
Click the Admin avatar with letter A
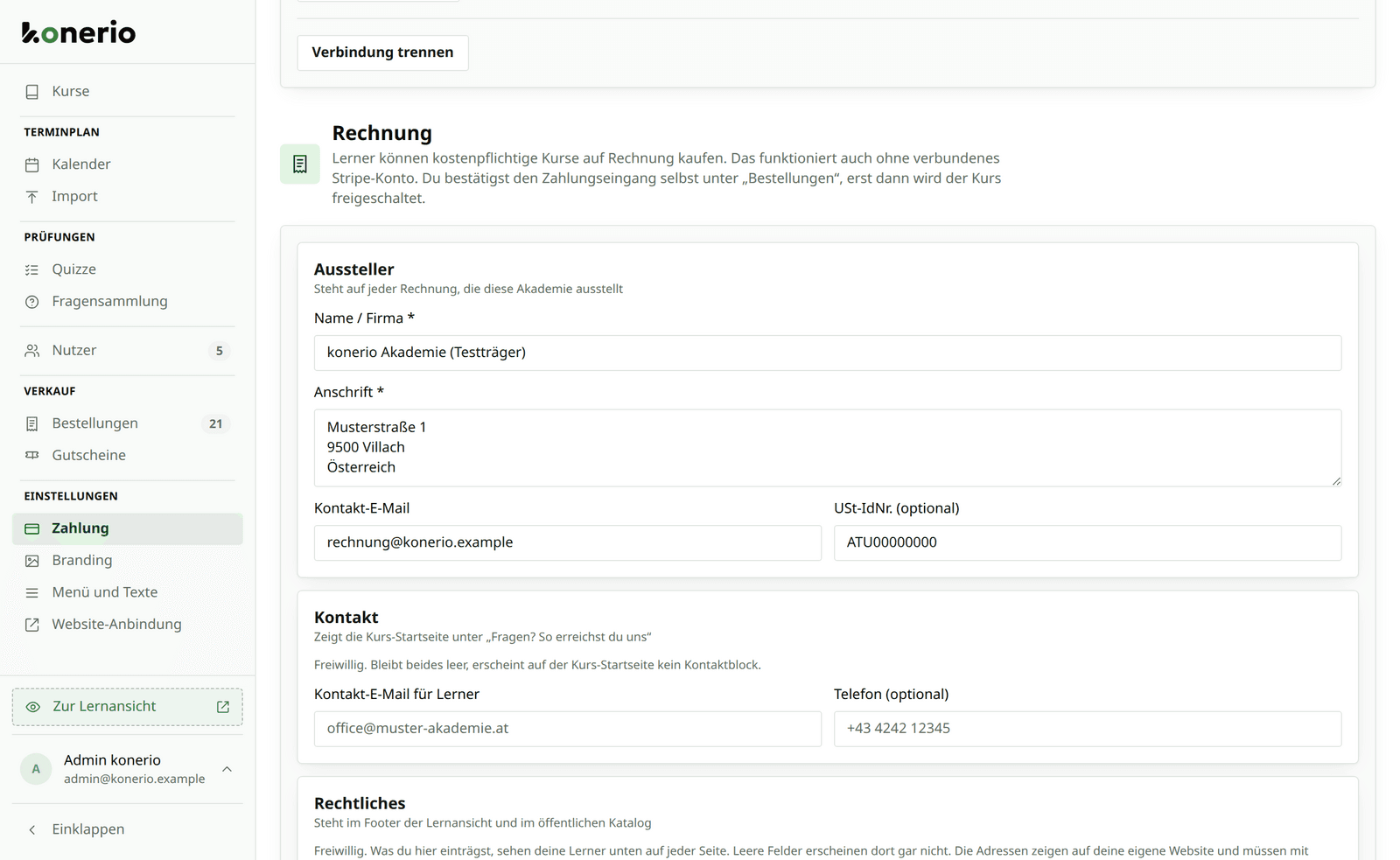pyautogui.click(x=36, y=769)
